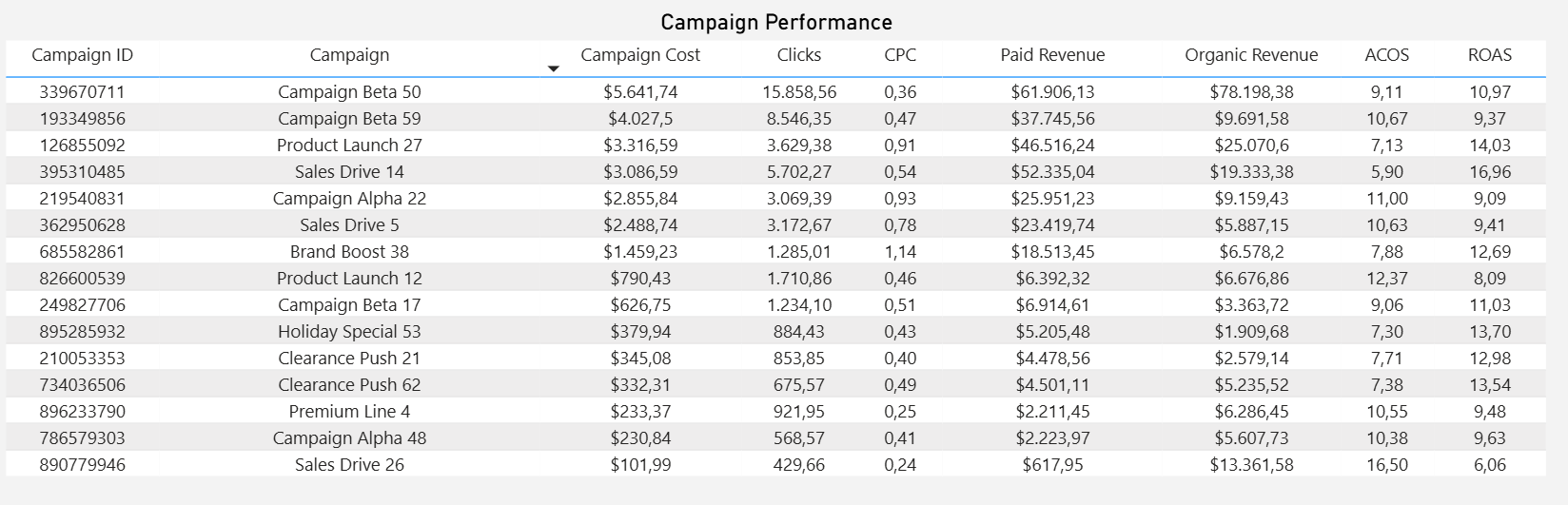This screenshot has width=1568, height=505.
Task: Sort by ACOS column header
Action: tap(1386, 55)
